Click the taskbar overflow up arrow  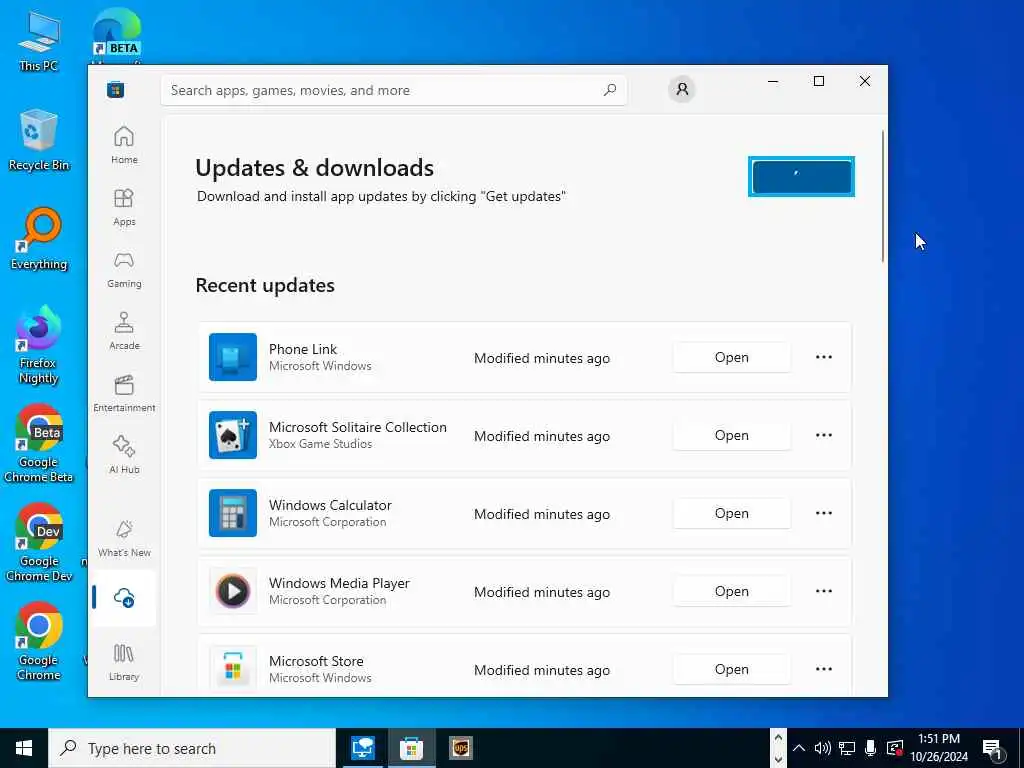click(x=778, y=738)
